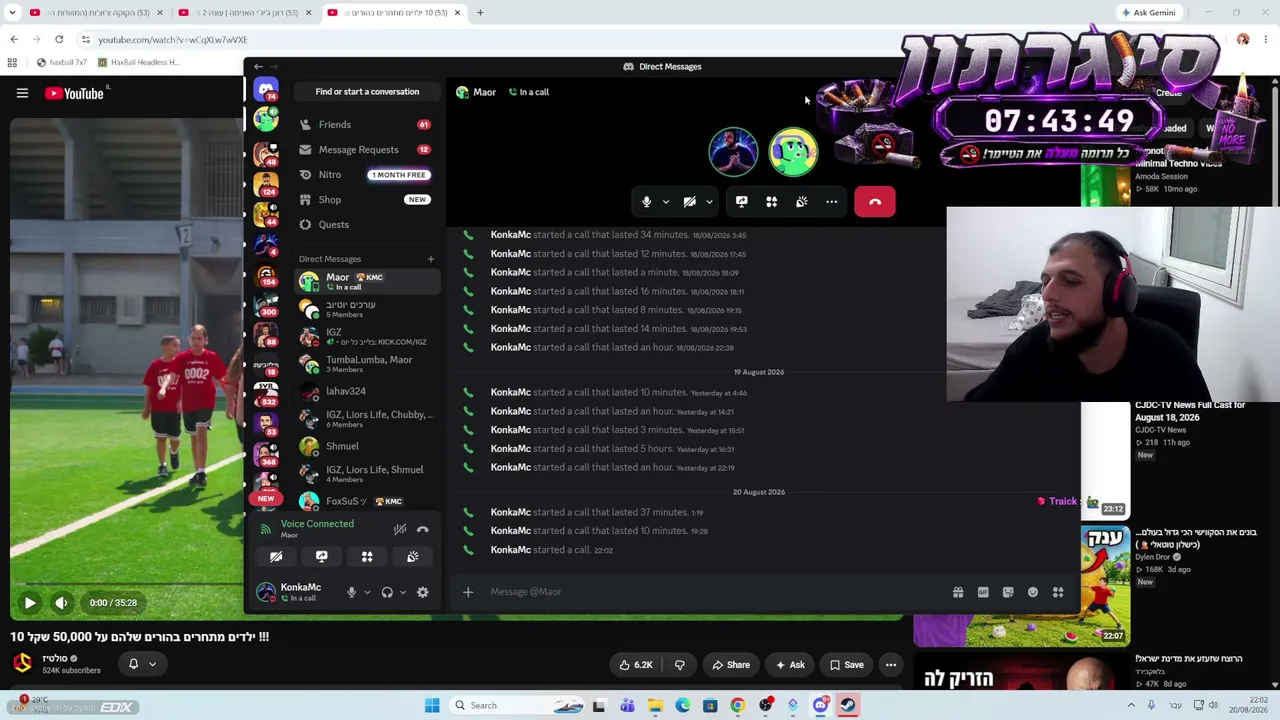
Task: Show hidden system tray icons
Action: (x=1131, y=705)
